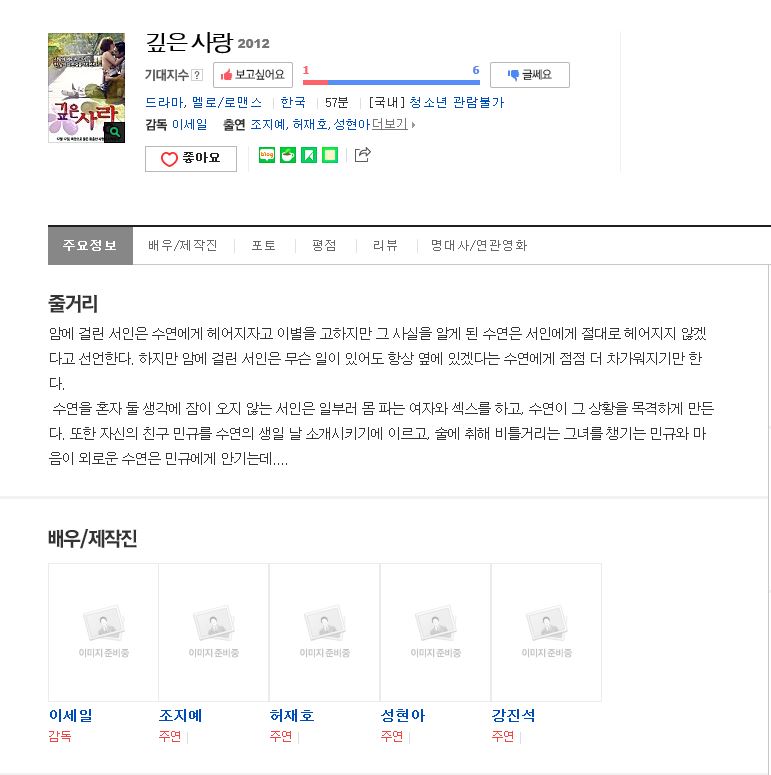Vote 보고싶어요 thumbs-up button
The height and width of the screenshot is (775, 771).
tap(253, 75)
